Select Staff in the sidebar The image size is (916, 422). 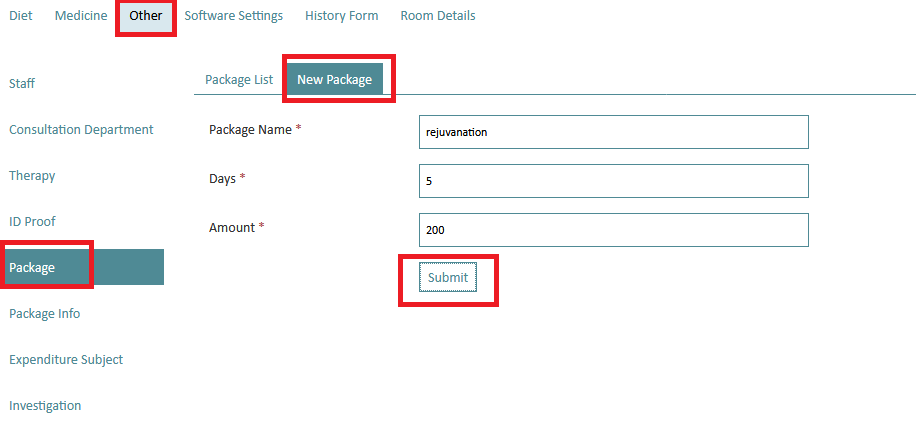[x=22, y=84]
